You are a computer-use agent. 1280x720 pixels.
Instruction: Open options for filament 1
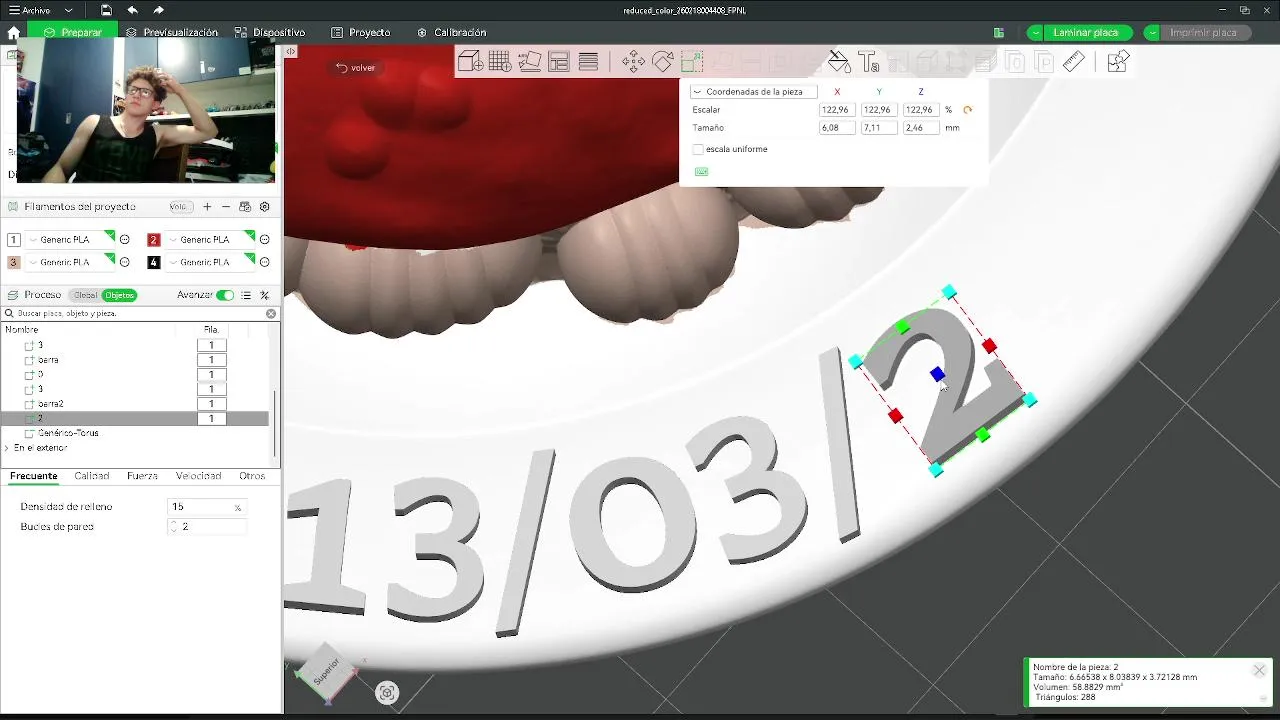point(125,240)
